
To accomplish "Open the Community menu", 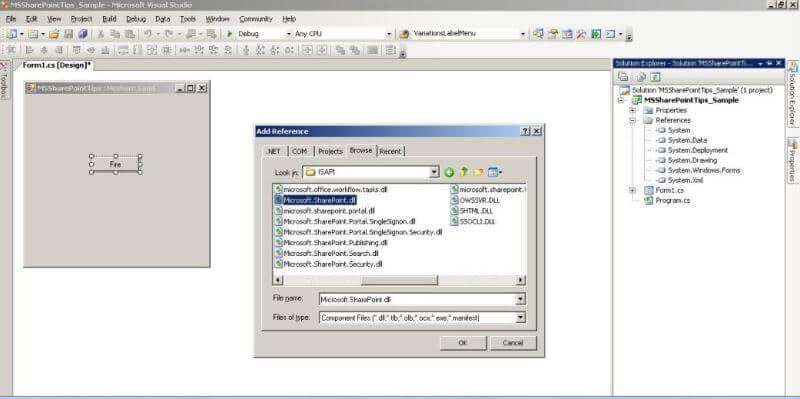I will click(256, 19).
